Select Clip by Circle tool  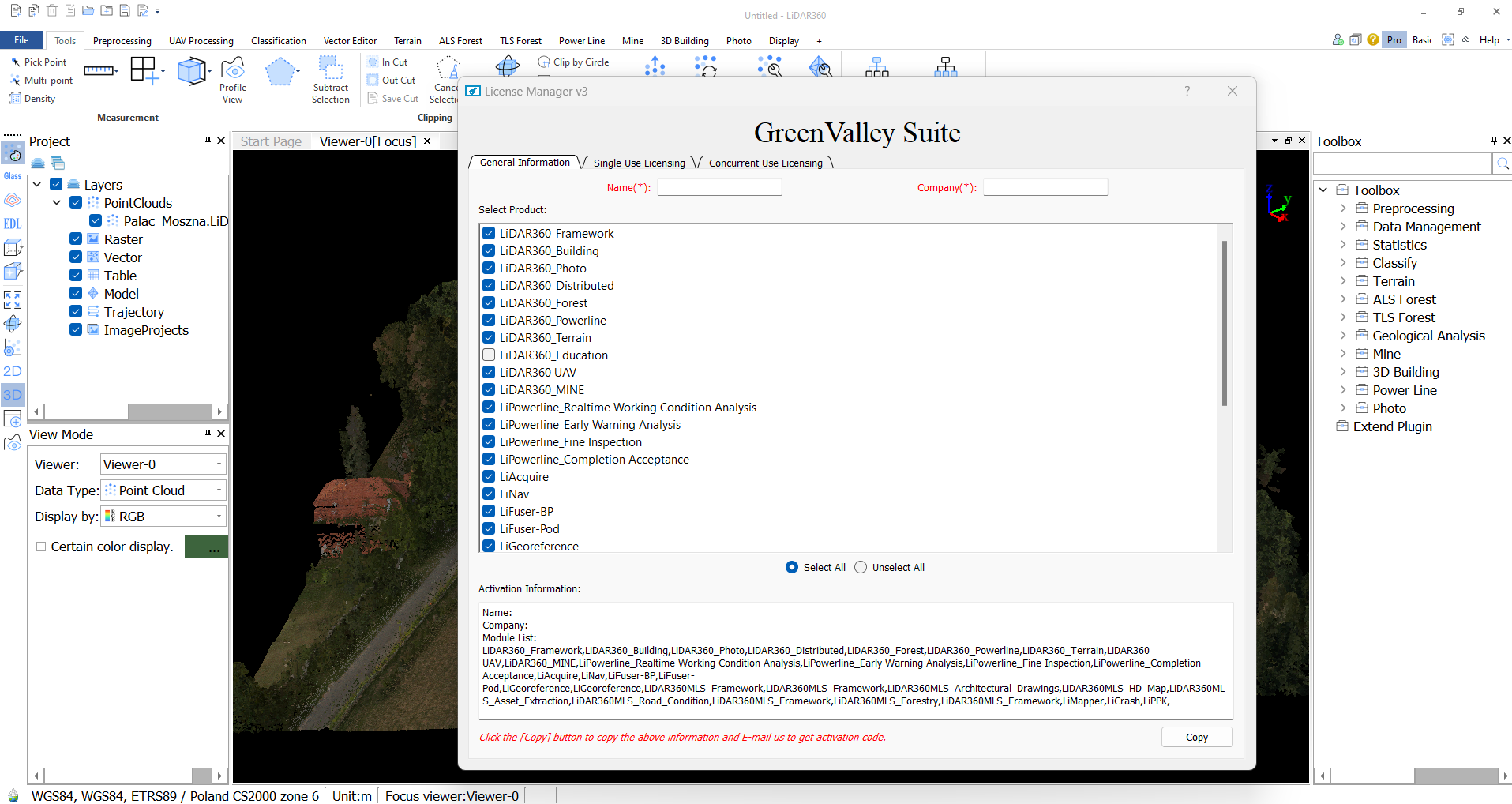pyautogui.click(x=574, y=62)
